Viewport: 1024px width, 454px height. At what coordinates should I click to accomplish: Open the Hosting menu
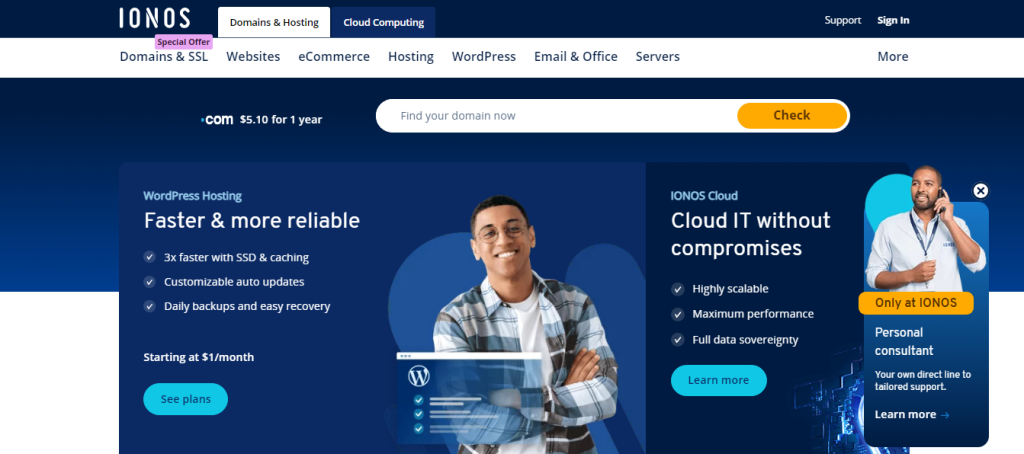(x=411, y=57)
